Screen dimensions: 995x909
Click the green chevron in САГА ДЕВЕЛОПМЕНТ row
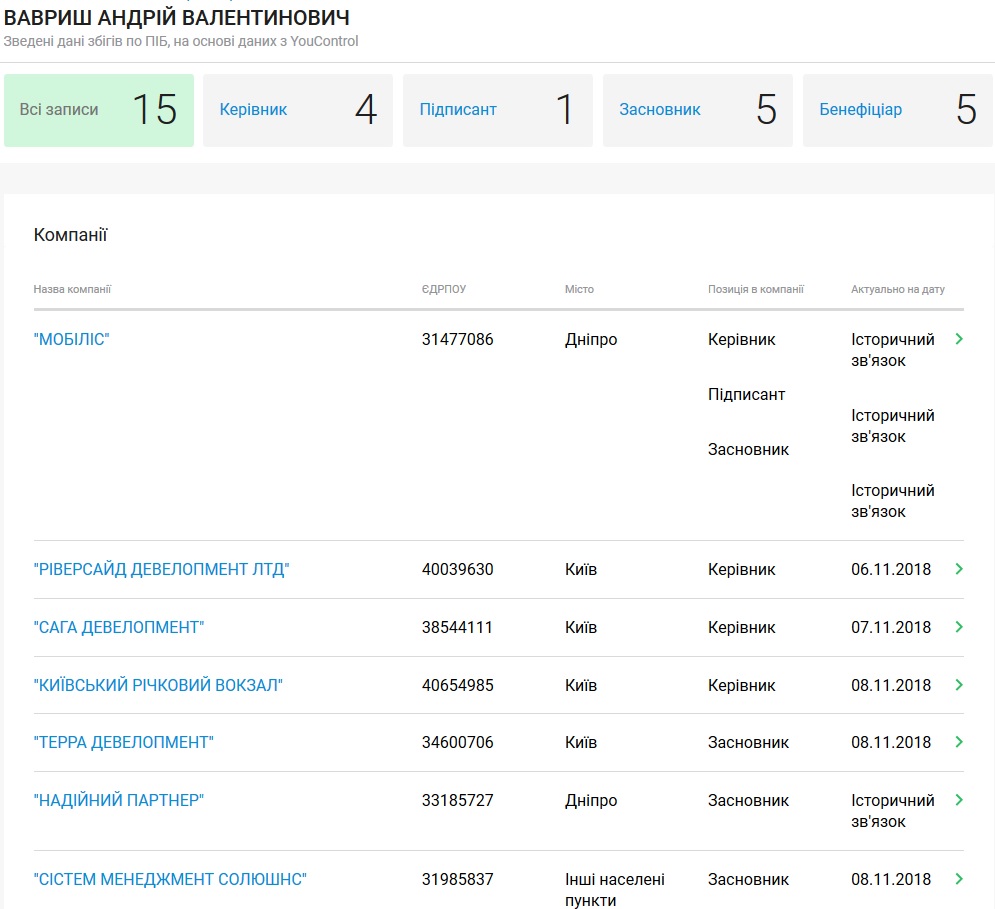959,627
